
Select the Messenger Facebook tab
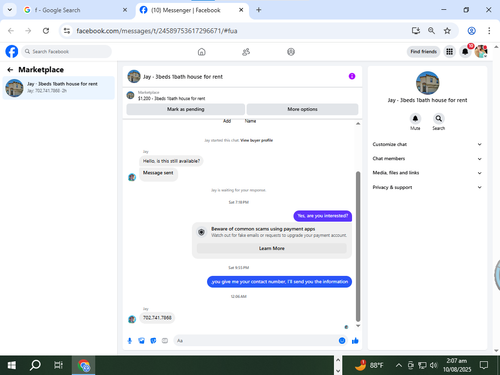191,10
